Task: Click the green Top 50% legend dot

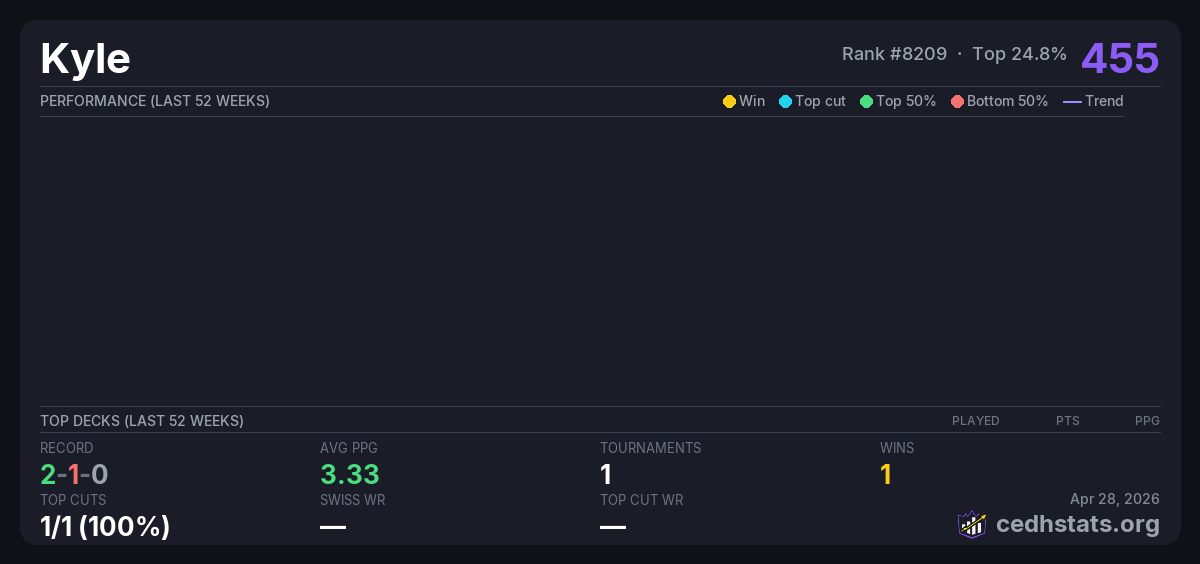Action: pyautogui.click(x=866, y=101)
